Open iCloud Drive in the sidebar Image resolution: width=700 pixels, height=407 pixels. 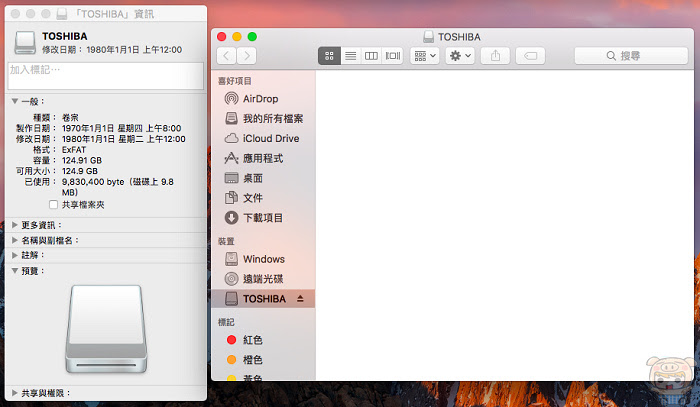[263, 138]
